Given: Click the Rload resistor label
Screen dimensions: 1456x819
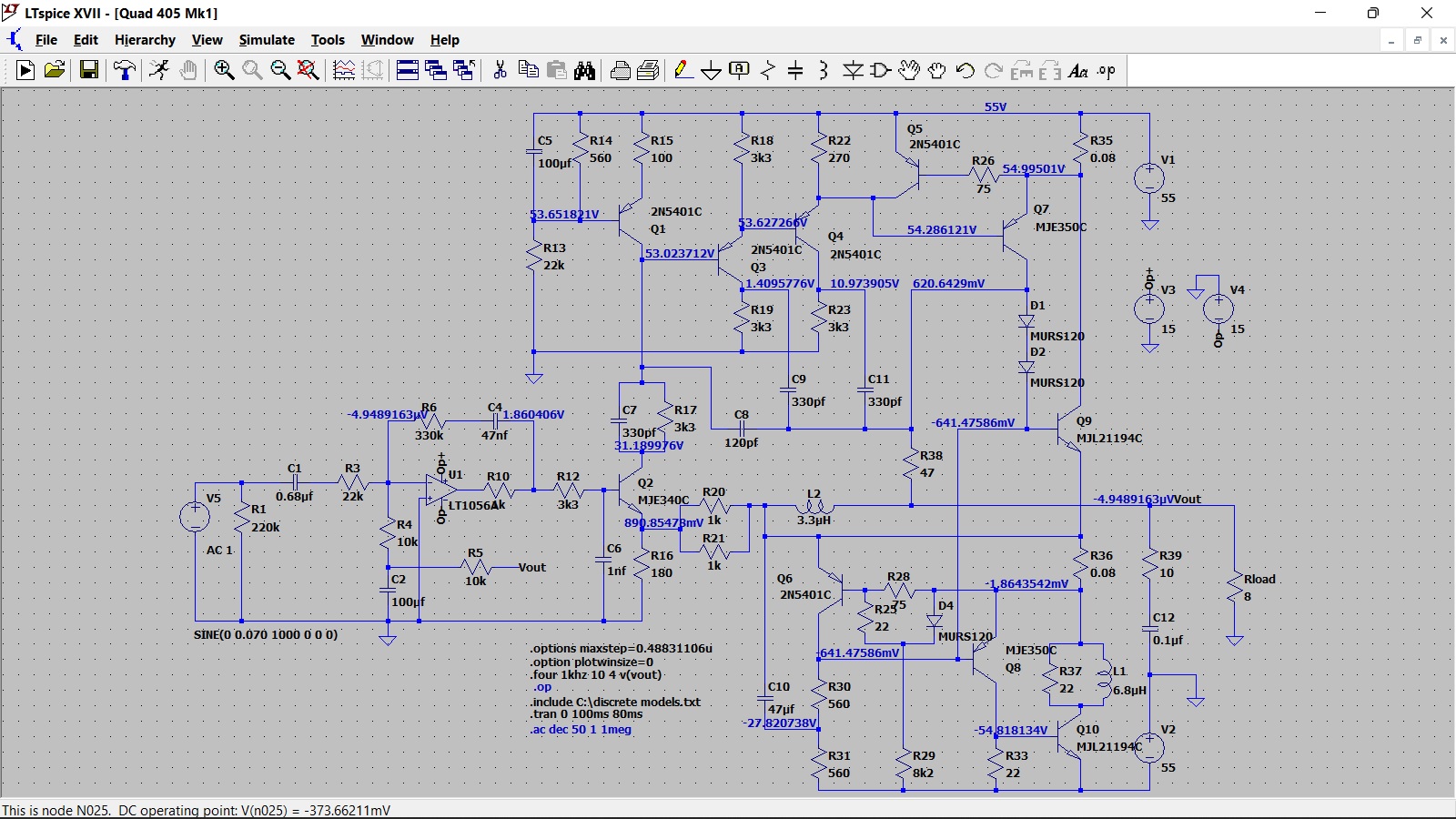Looking at the screenshot, I should point(1259,579).
